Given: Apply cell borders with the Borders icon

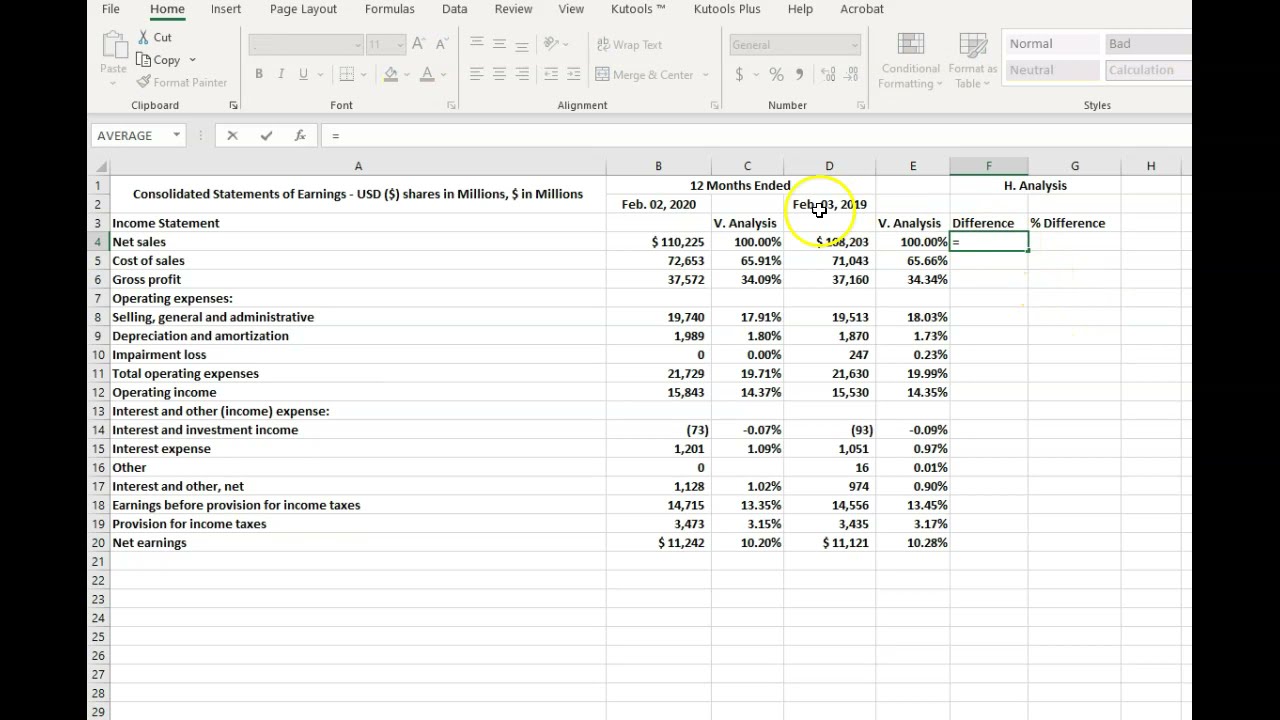Looking at the screenshot, I should pos(347,74).
